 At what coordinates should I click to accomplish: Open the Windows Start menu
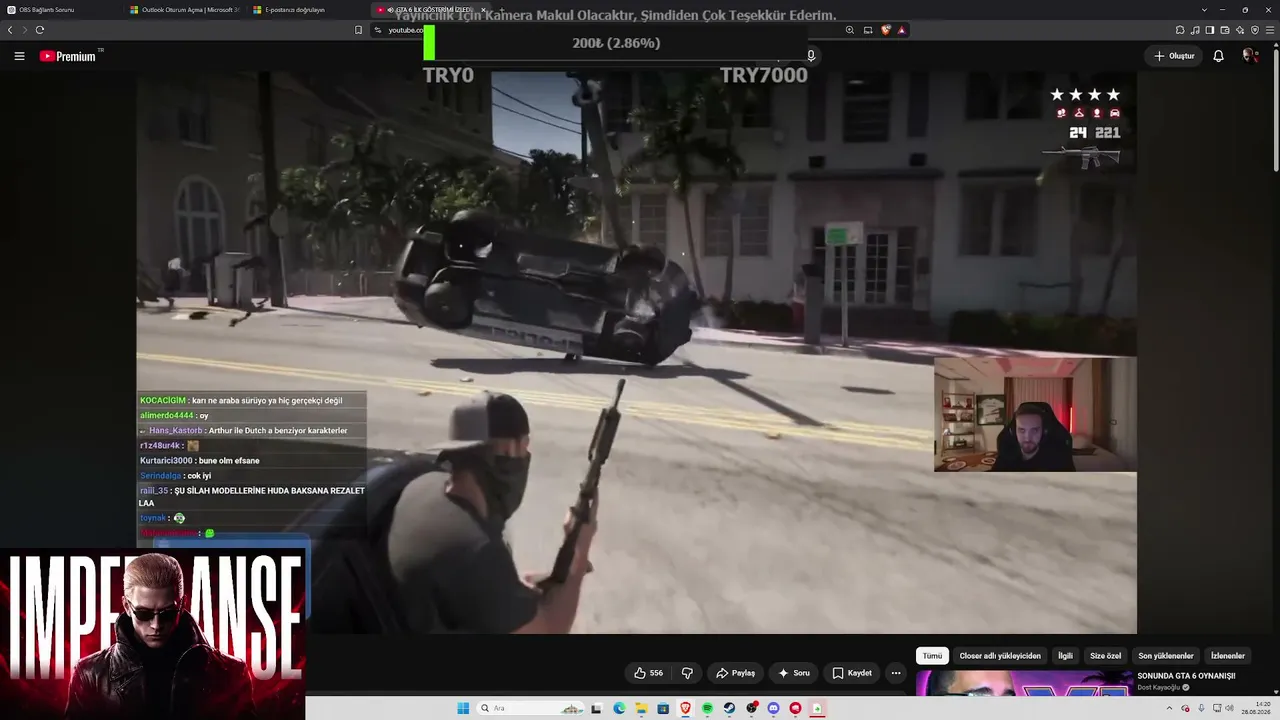pyautogui.click(x=463, y=708)
